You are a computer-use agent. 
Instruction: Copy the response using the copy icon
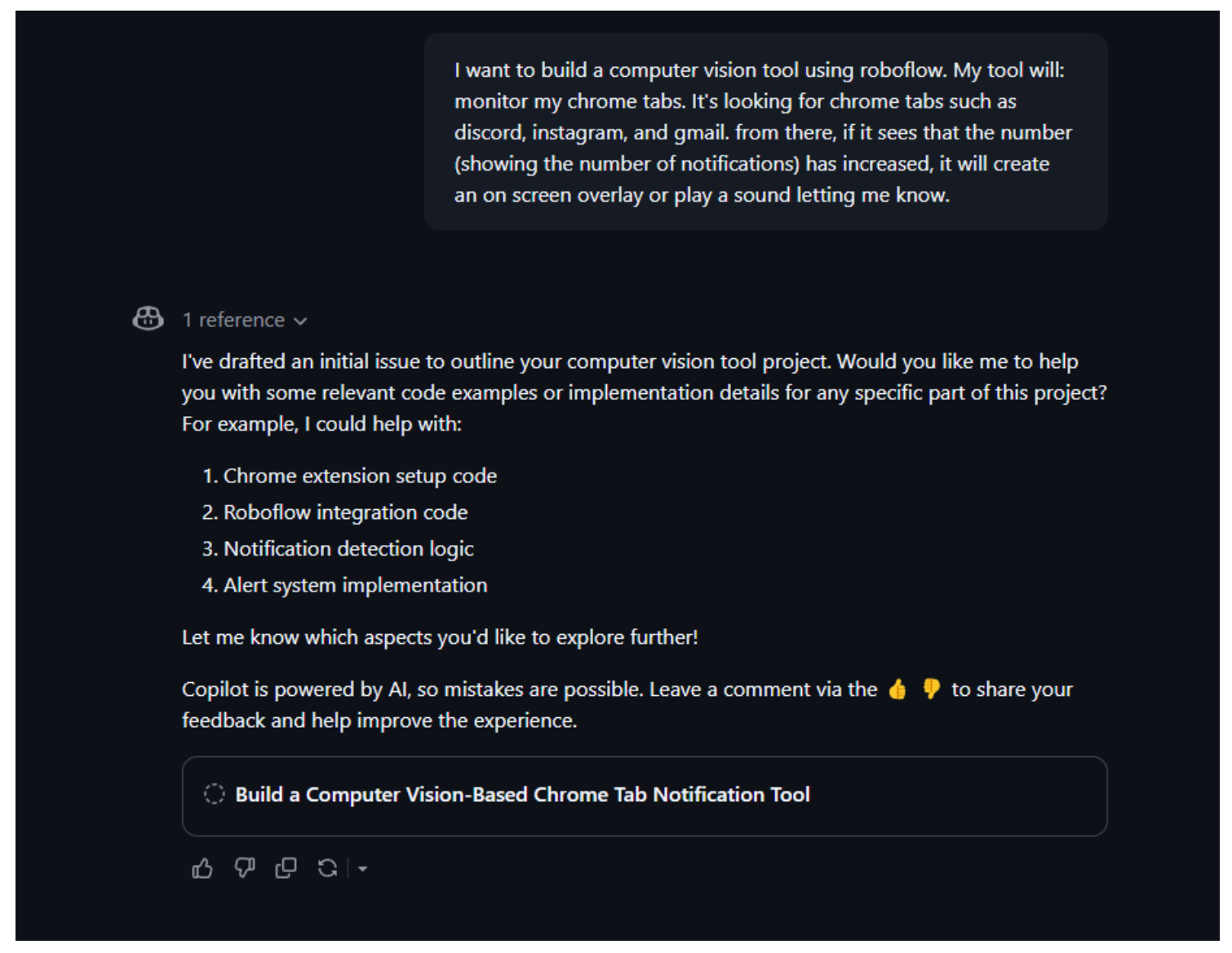286,868
